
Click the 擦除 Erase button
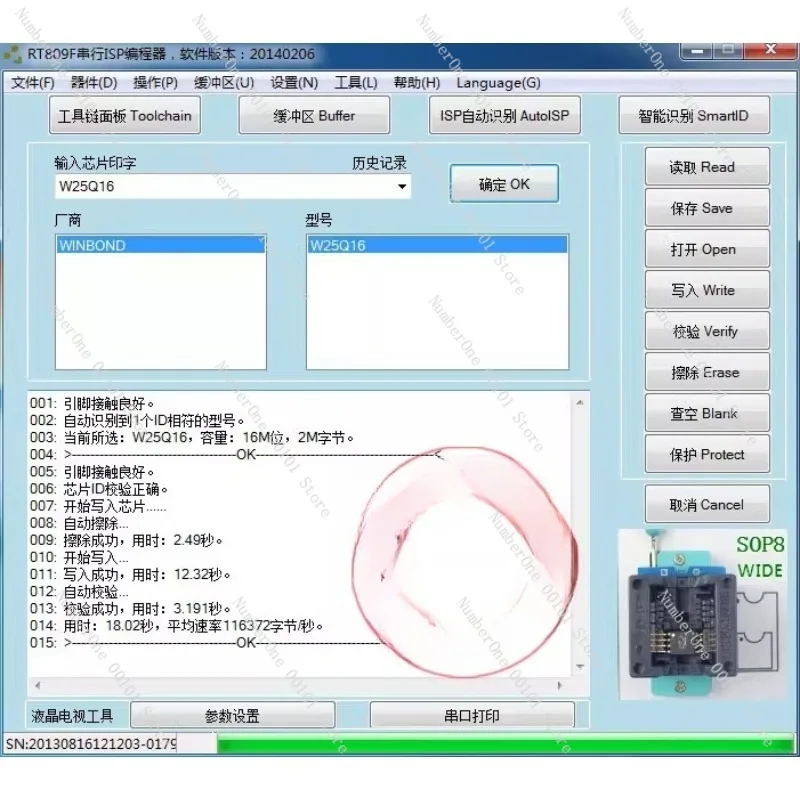(x=707, y=372)
